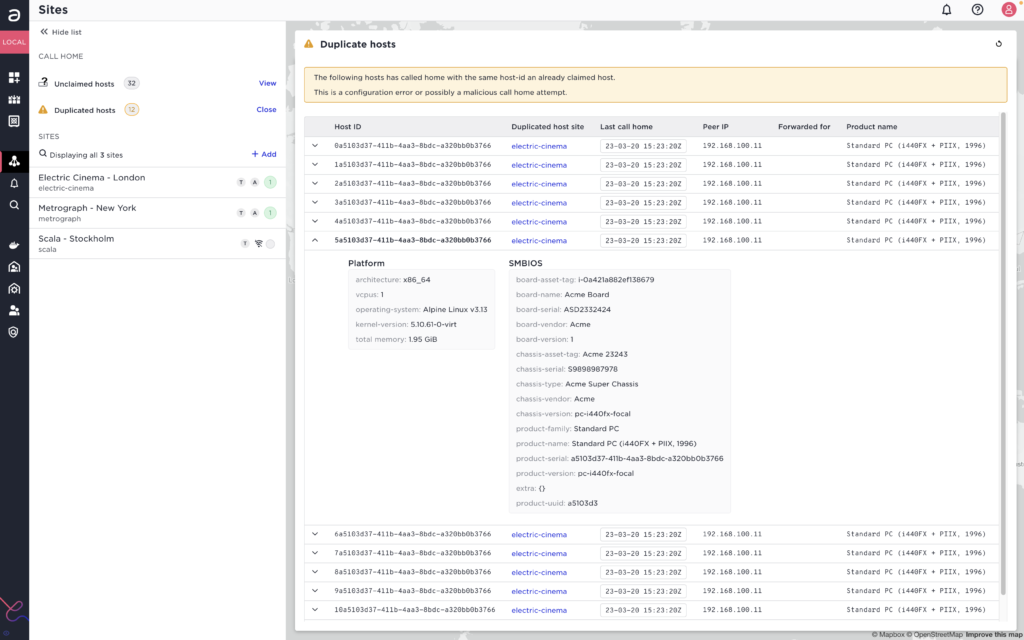Click + Add to add a new site
Image resolution: width=1024 pixels, height=640 pixels.
(263, 154)
